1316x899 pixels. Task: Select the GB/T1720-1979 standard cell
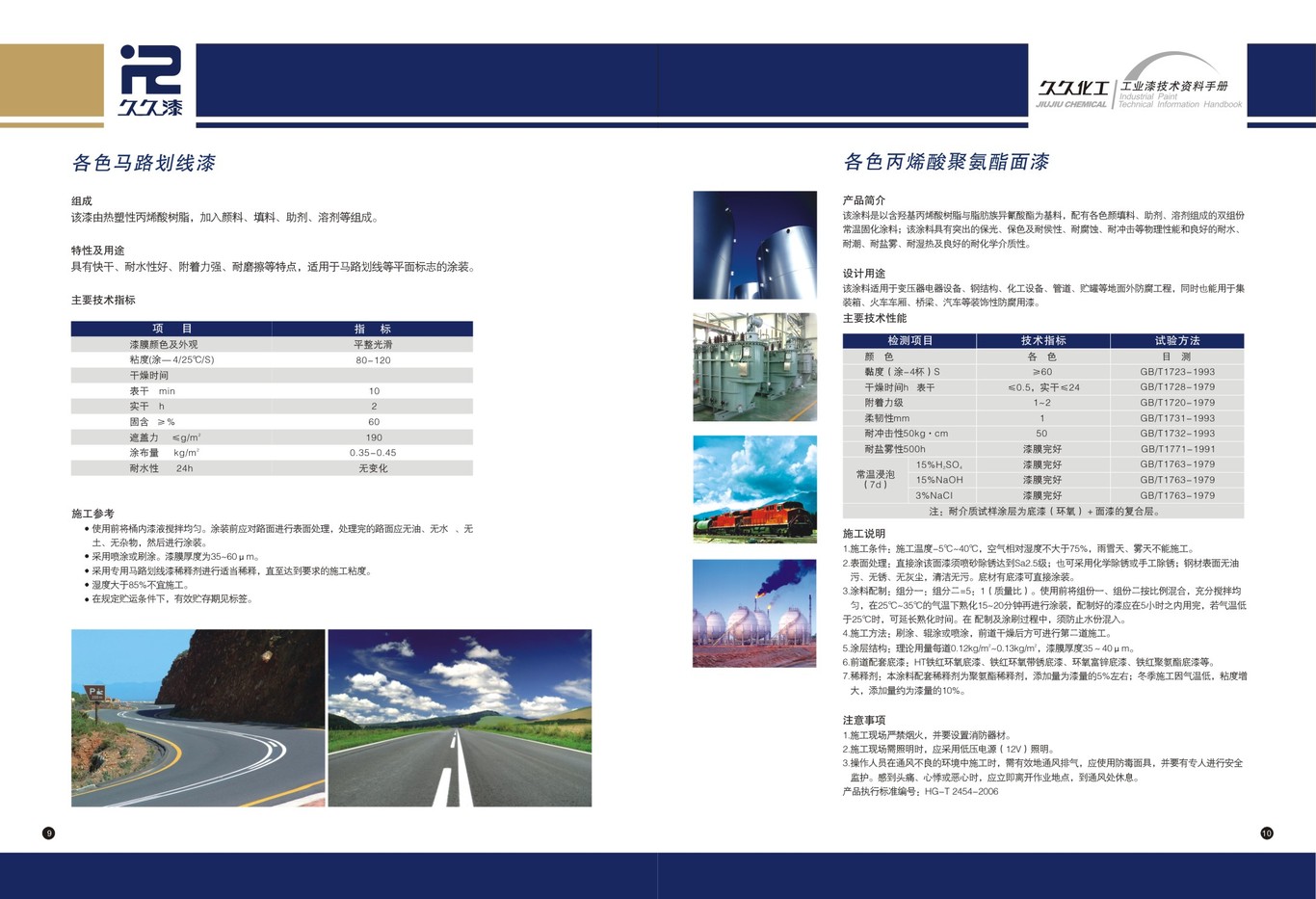[x=1177, y=403]
